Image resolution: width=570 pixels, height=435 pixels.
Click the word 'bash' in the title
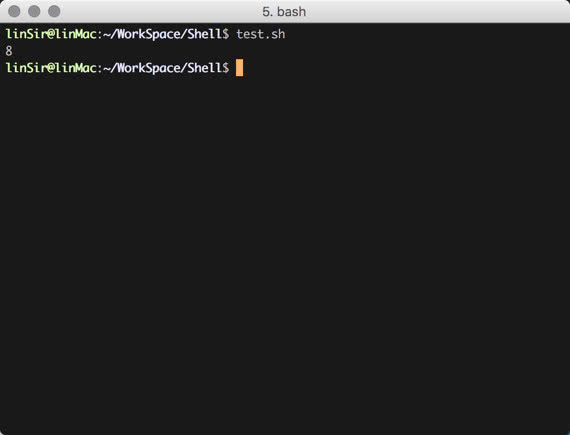[x=291, y=12]
